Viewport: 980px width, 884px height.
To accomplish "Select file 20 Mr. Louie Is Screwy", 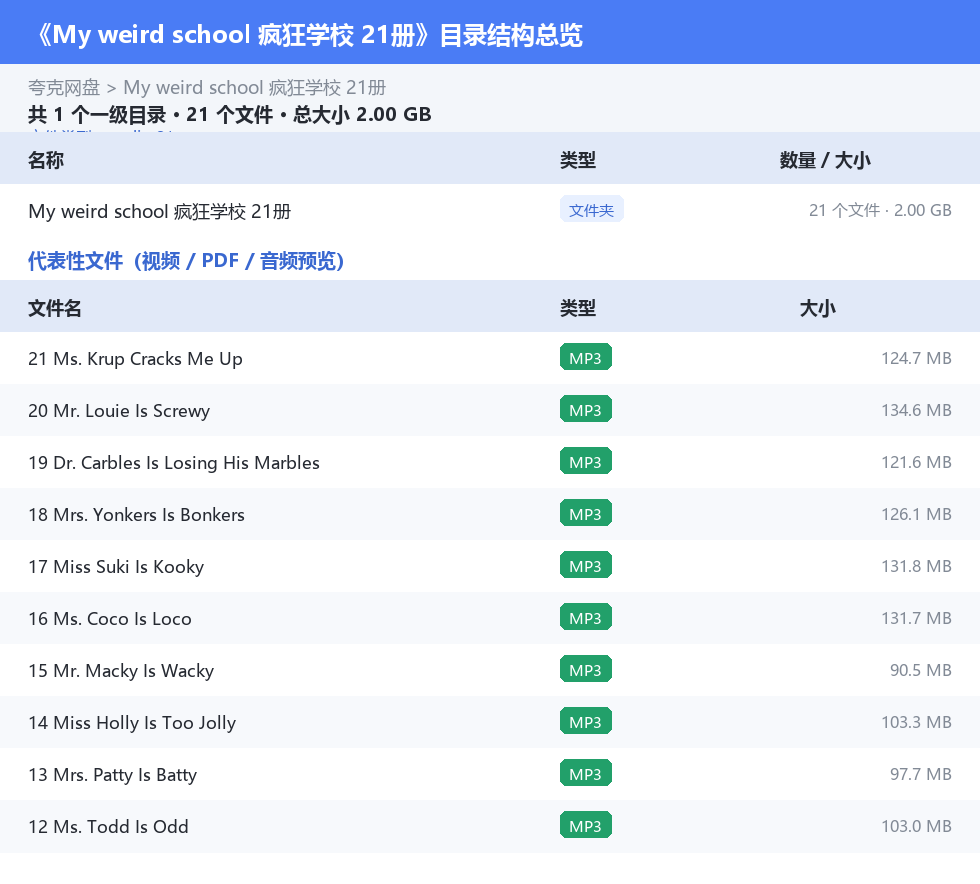I will click(x=490, y=410).
